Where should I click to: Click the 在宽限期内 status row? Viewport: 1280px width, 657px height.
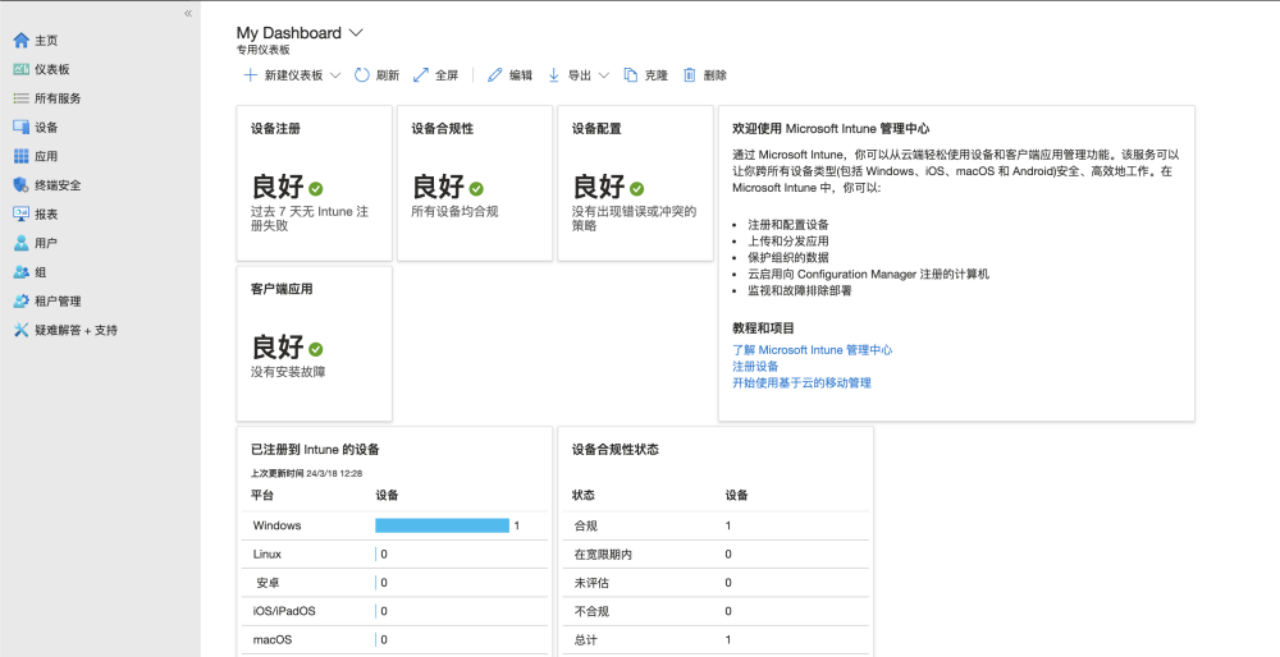716,554
